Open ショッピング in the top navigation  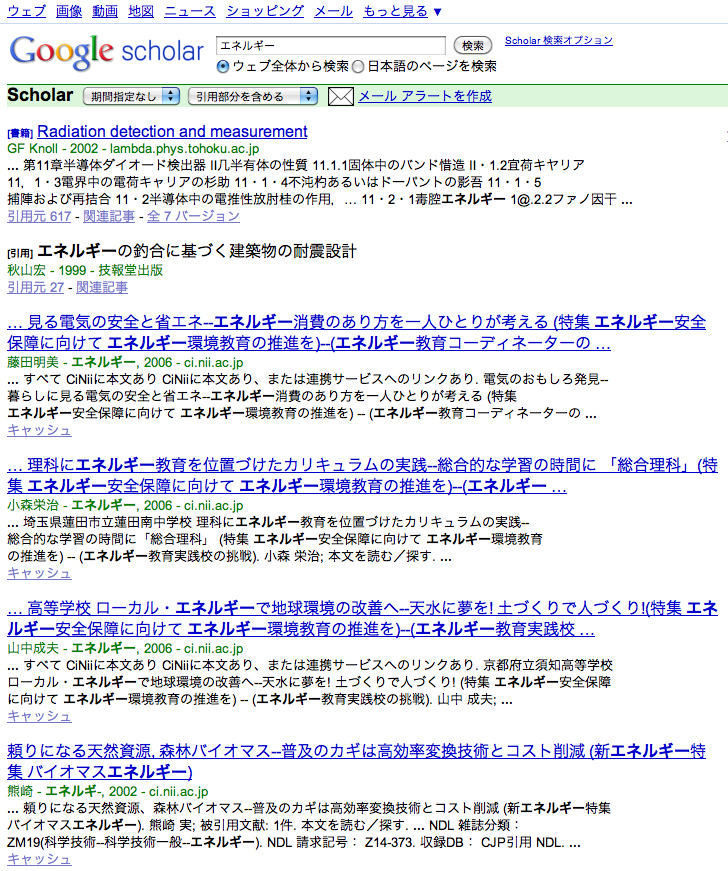click(265, 11)
